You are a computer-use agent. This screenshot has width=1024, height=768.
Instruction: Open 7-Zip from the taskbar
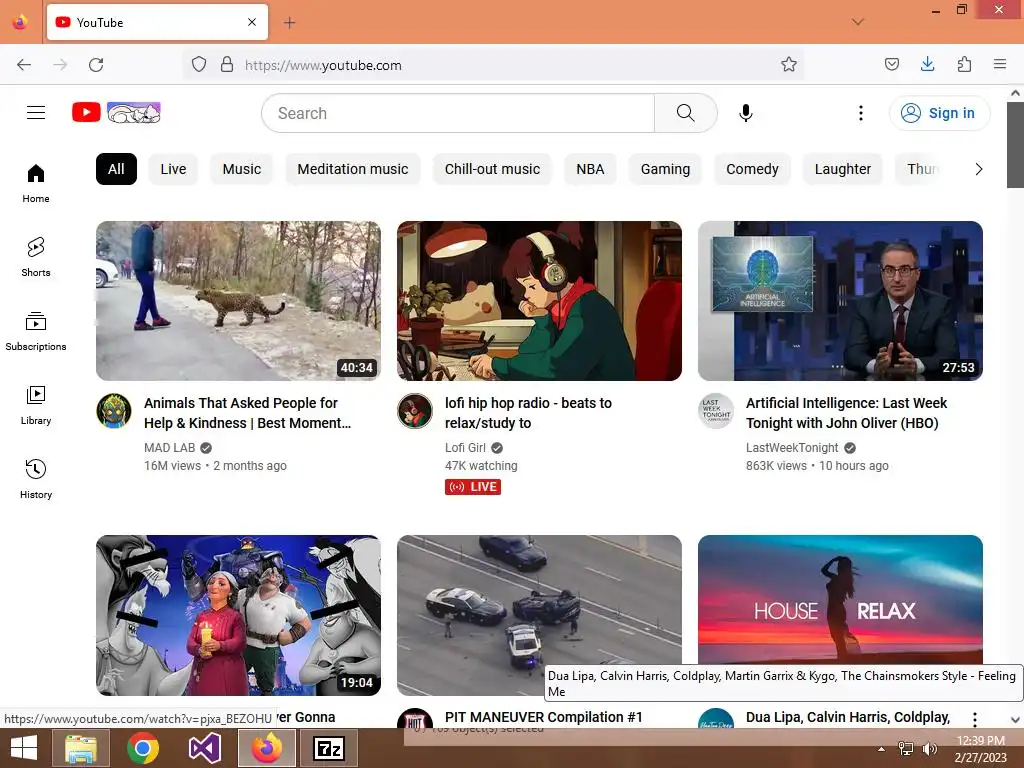pyautogui.click(x=328, y=748)
